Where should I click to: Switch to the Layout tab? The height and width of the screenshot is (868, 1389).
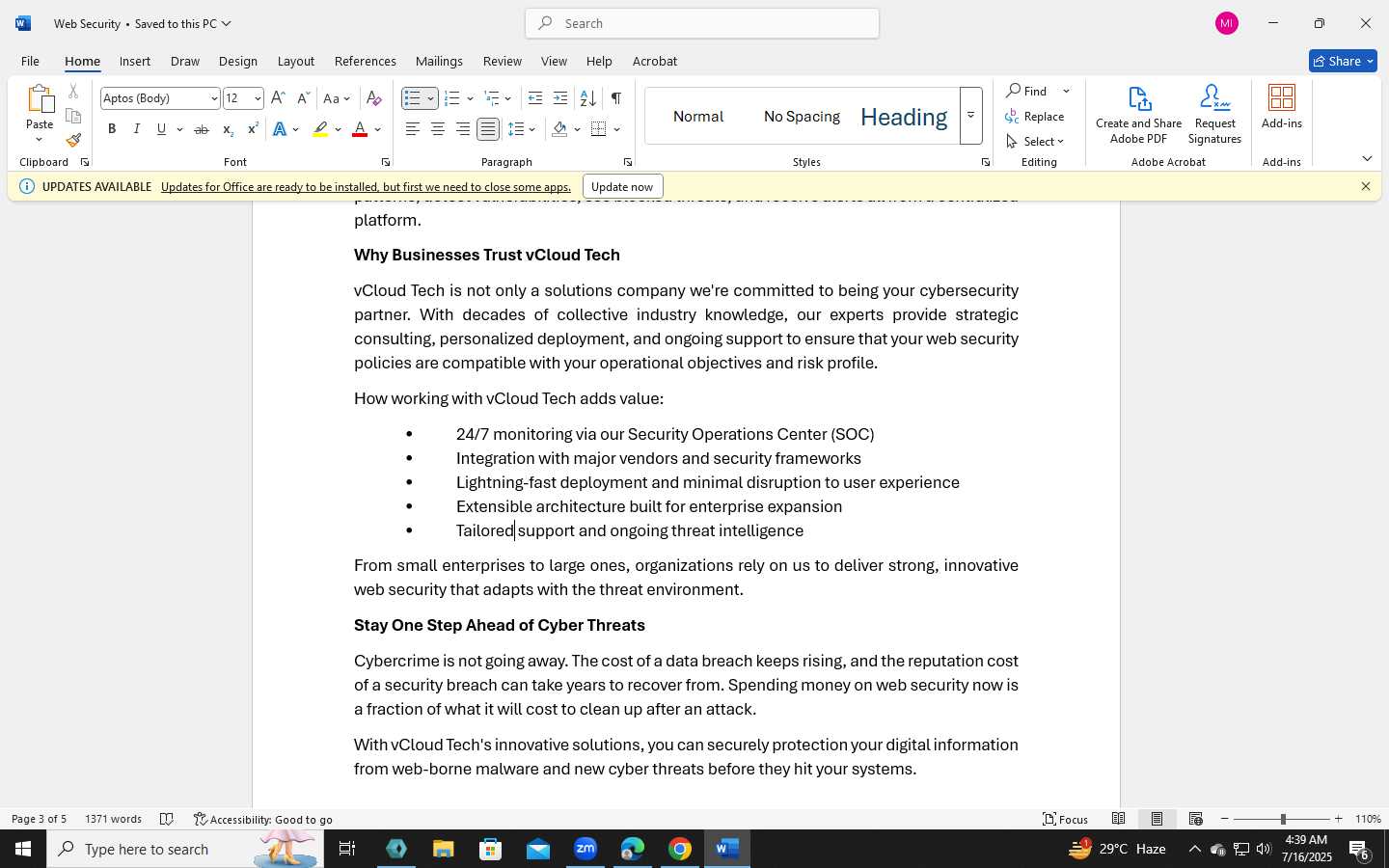(296, 61)
